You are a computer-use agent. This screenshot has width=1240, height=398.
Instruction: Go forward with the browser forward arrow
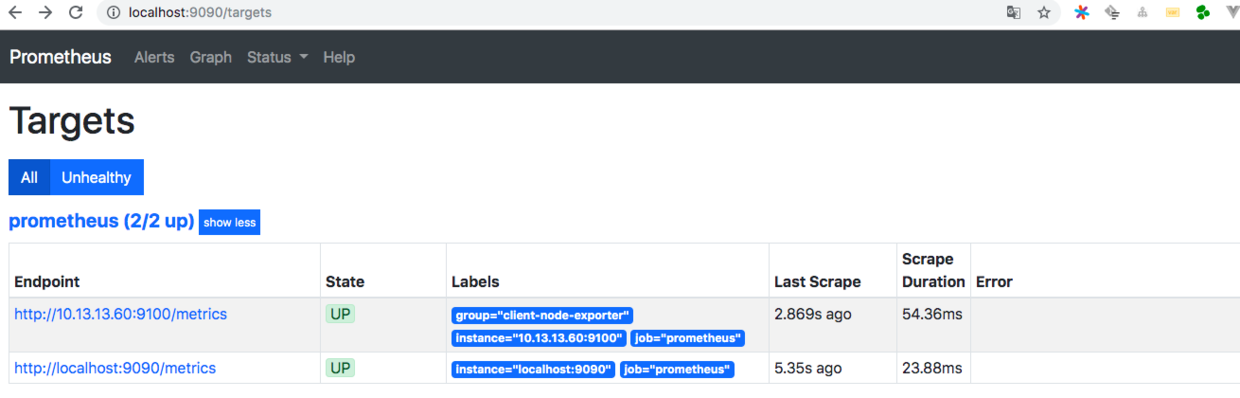coord(45,13)
